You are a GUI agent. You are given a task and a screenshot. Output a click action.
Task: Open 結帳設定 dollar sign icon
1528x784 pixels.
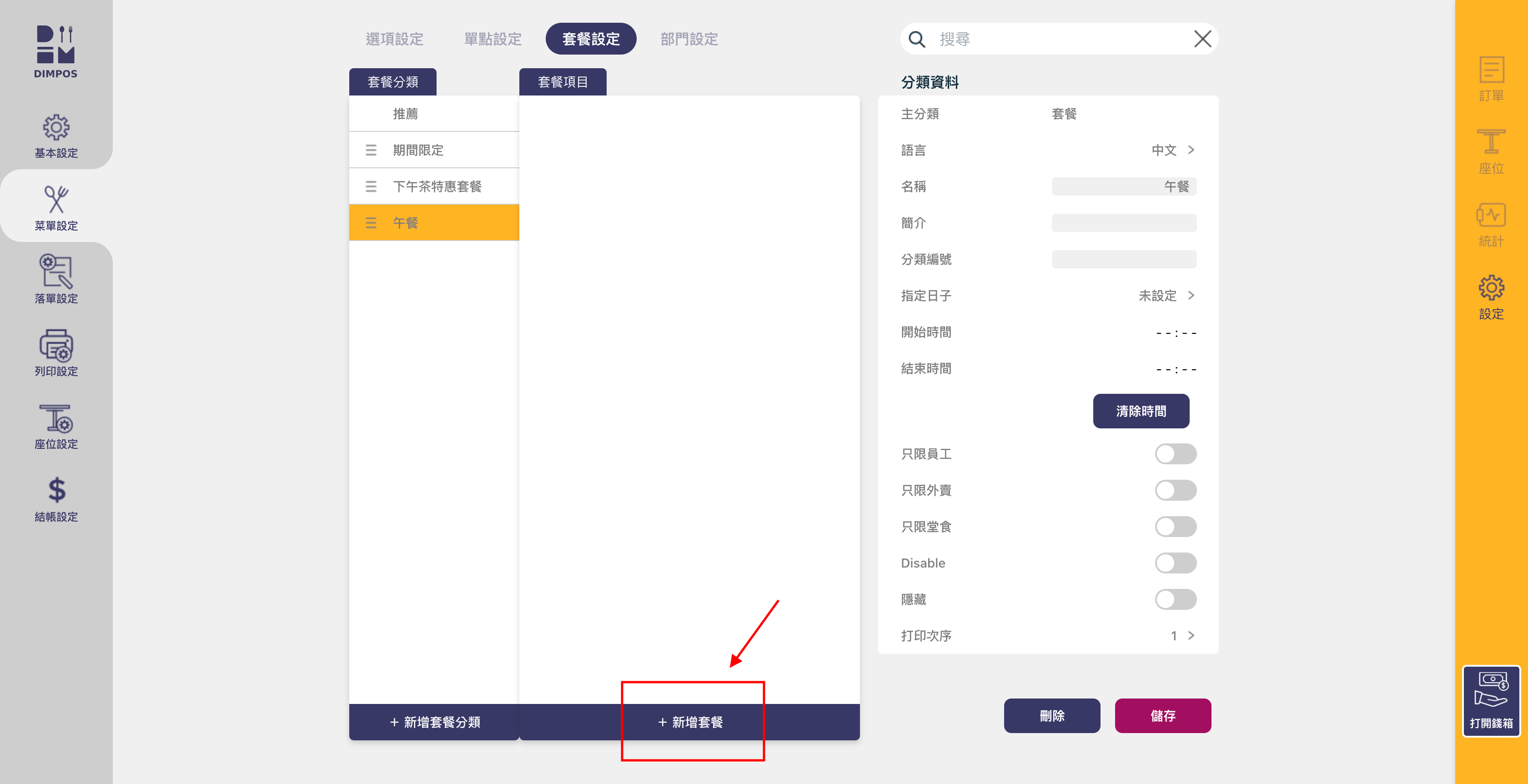(56, 490)
